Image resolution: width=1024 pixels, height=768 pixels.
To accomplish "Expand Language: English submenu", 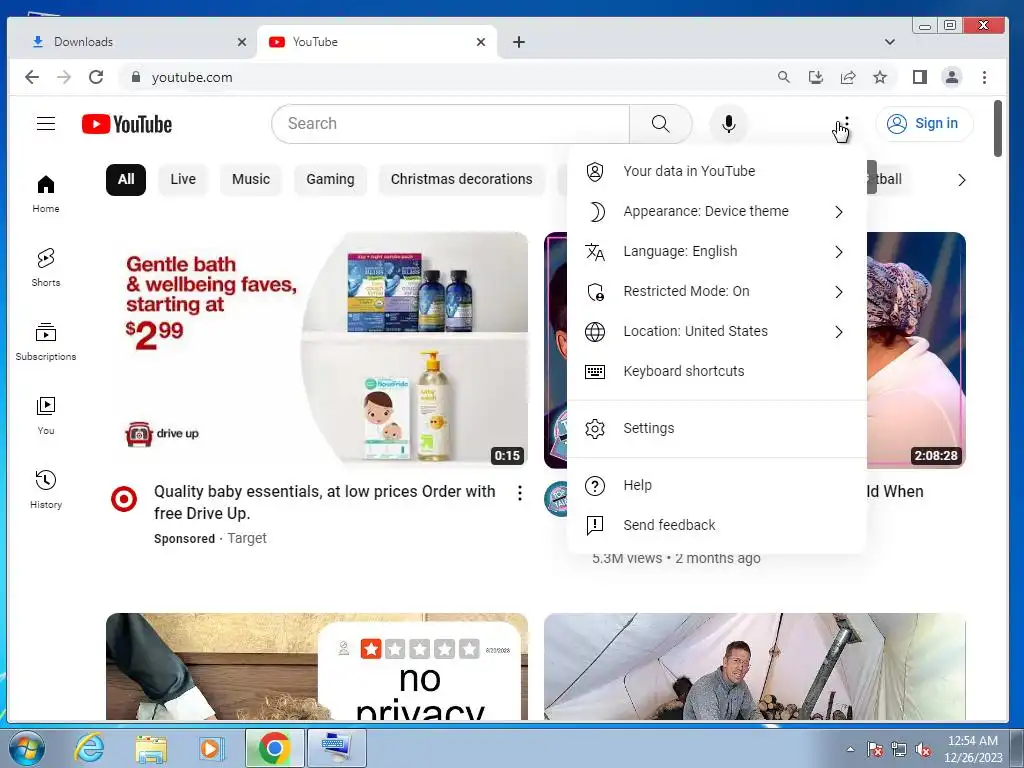I will [x=716, y=251].
